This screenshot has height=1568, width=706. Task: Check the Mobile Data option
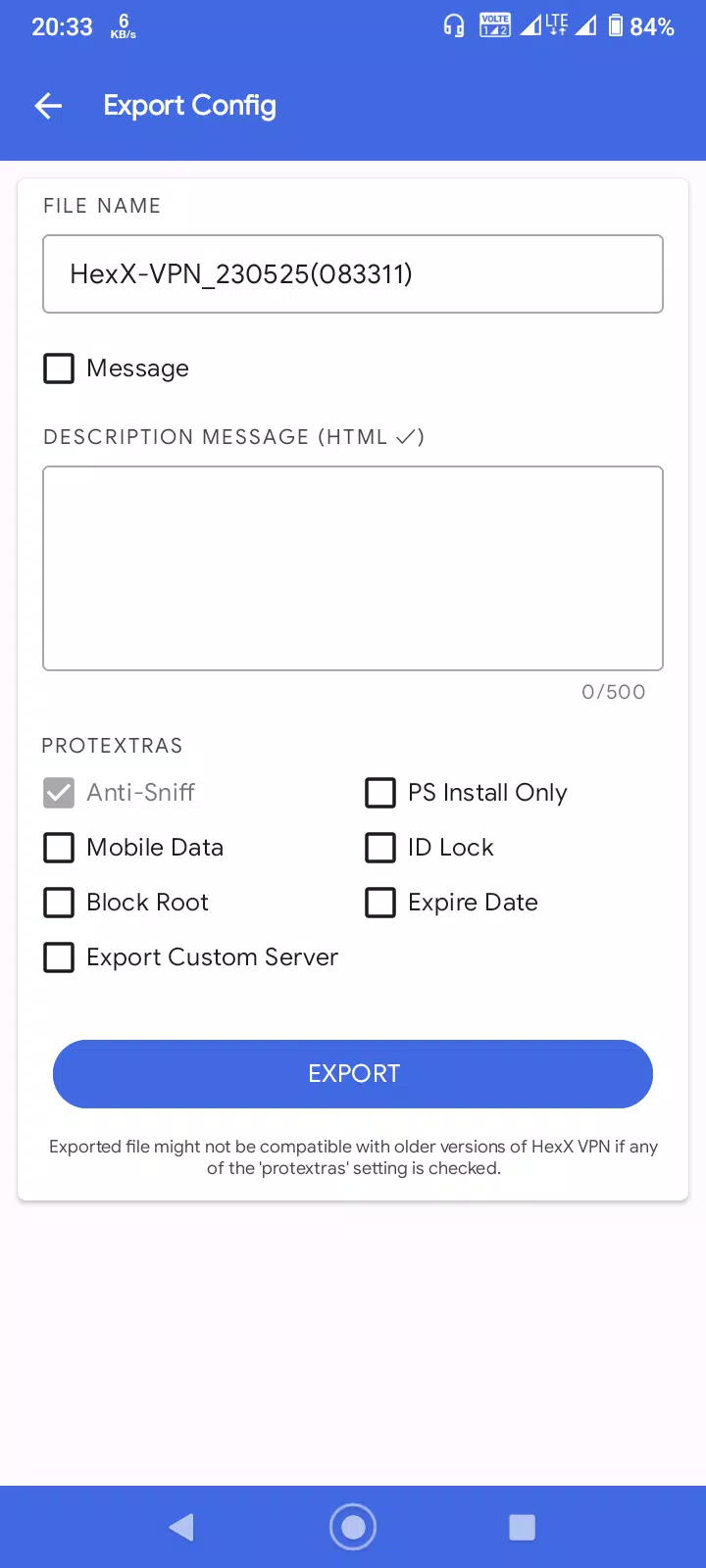tap(59, 848)
